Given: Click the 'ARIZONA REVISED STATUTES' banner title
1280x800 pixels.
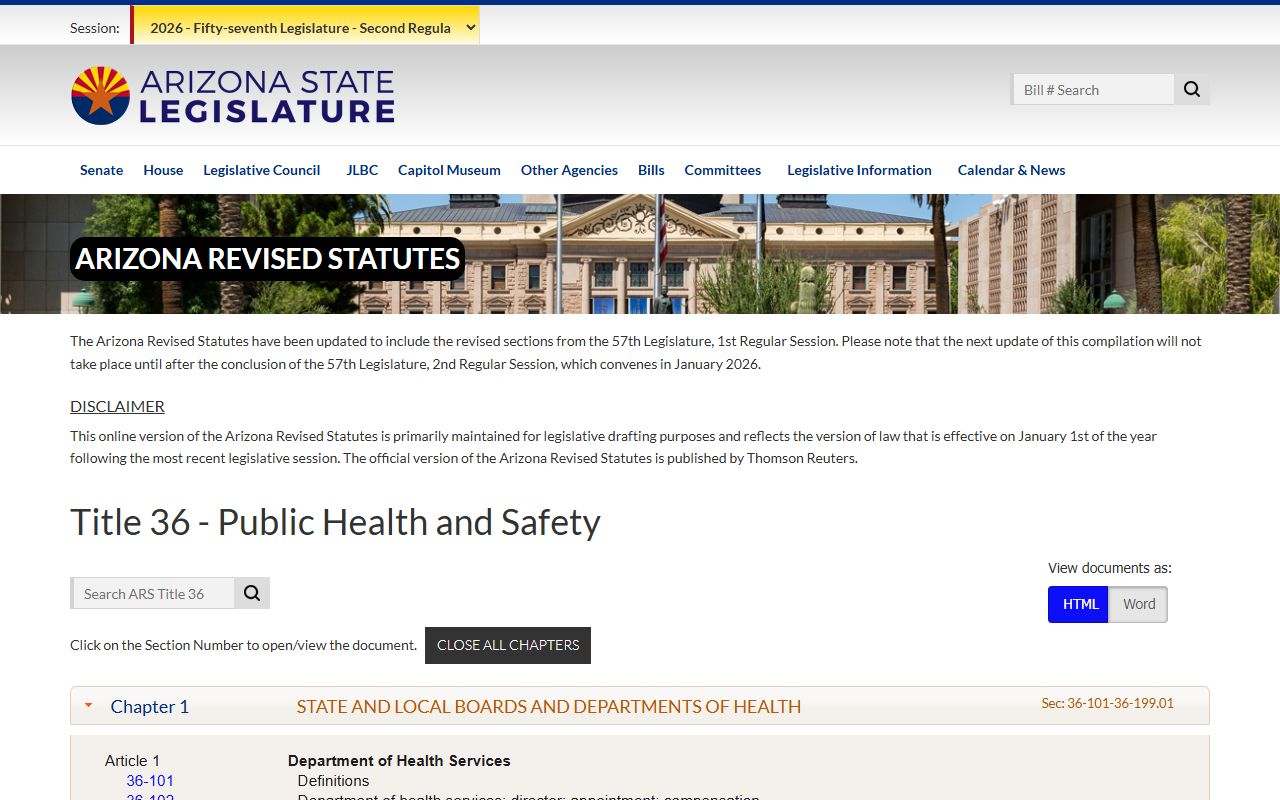Looking at the screenshot, I should pos(268,259).
